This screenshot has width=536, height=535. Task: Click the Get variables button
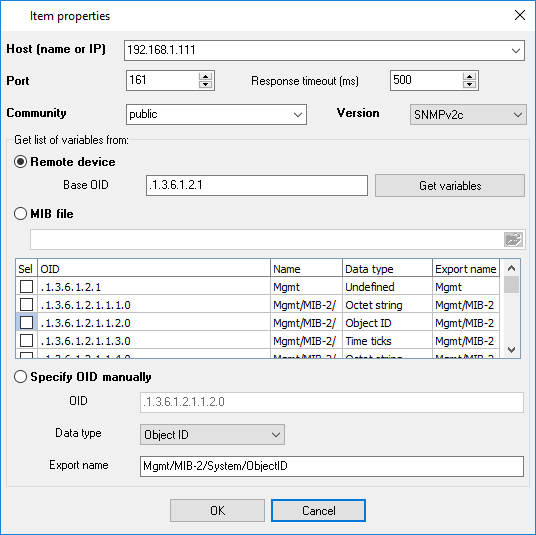pyautogui.click(x=450, y=186)
